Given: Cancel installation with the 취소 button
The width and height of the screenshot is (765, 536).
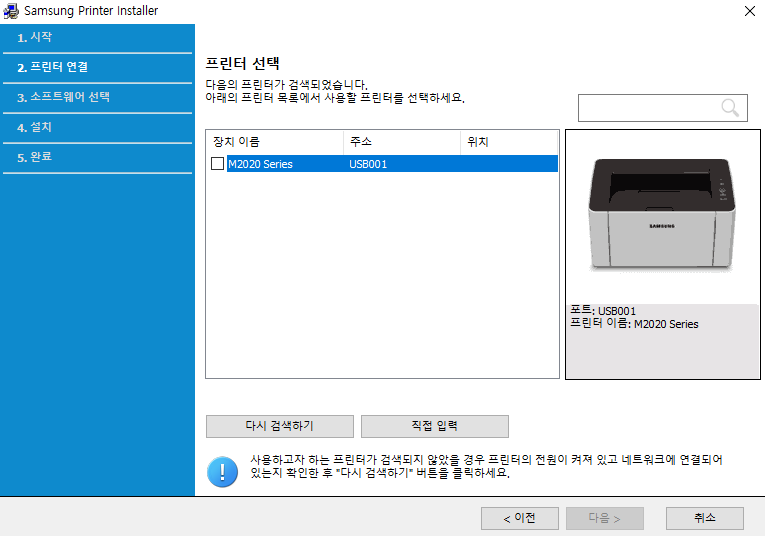Looking at the screenshot, I should [705, 518].
